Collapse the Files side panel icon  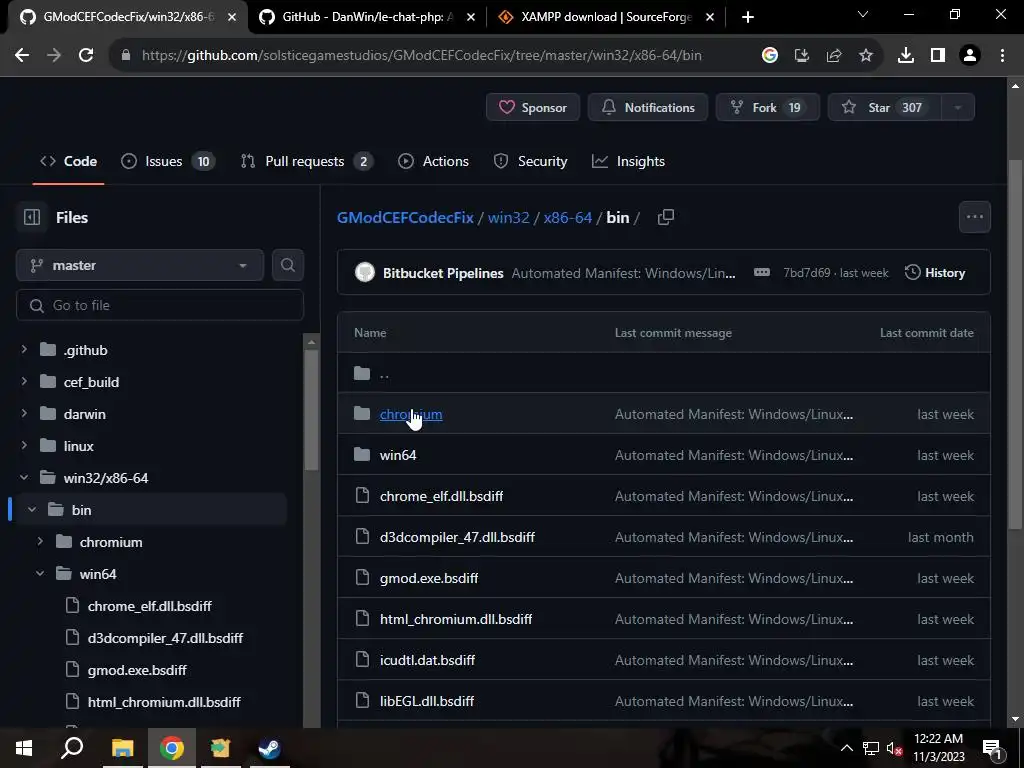point(31,217)
